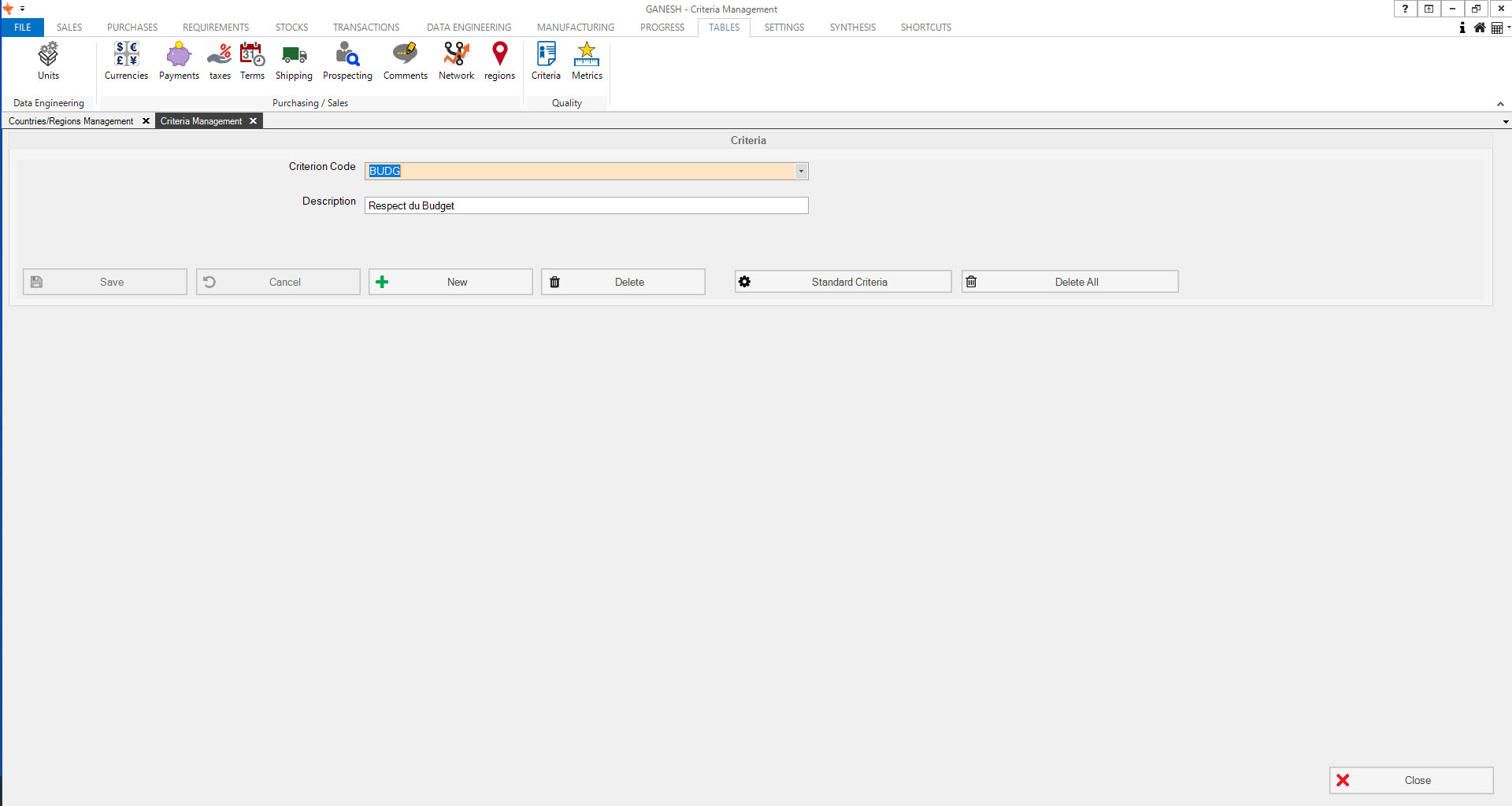
Task: Open the document tab list dropdown arrow
Action: coord(1506,122)
